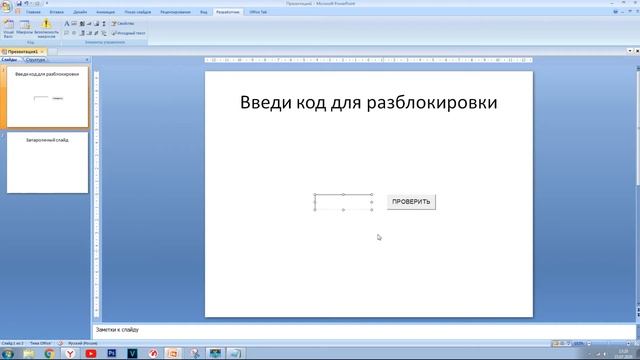Click the Исходный текст button
640x360 pixels.
(x=128, y=33)
